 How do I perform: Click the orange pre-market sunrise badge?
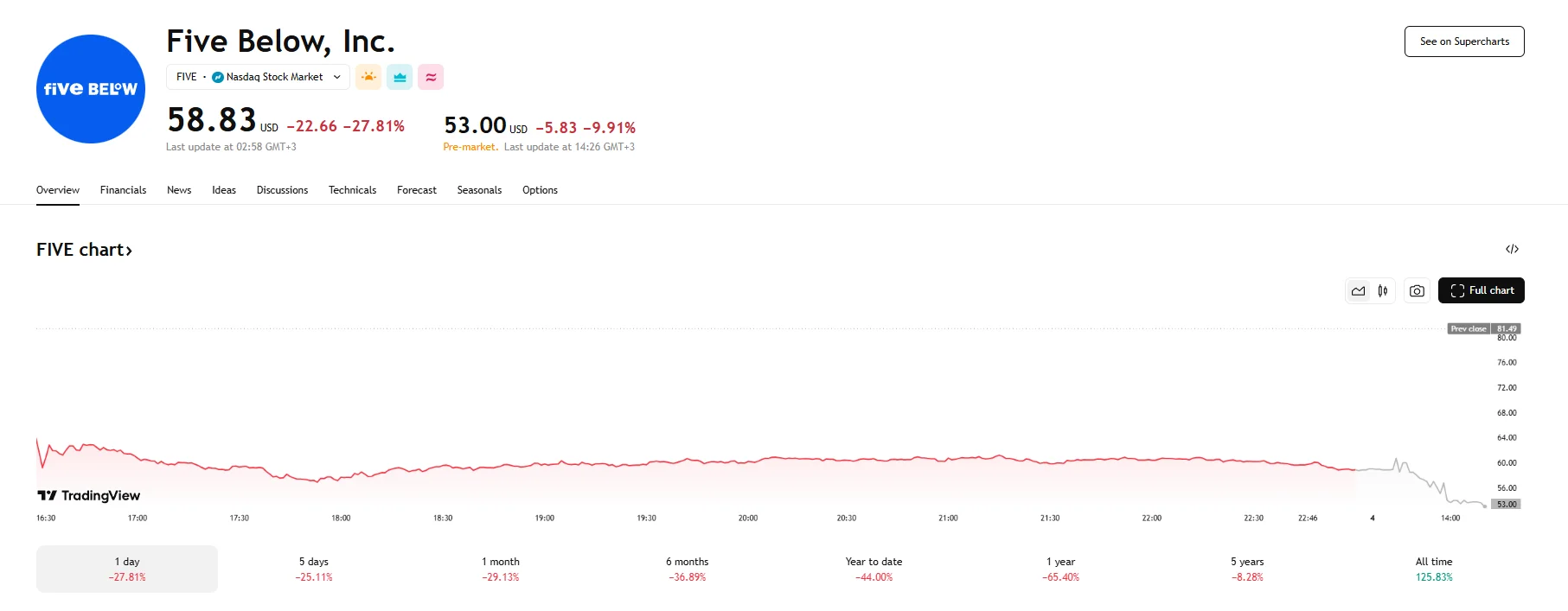coord(368,77)
